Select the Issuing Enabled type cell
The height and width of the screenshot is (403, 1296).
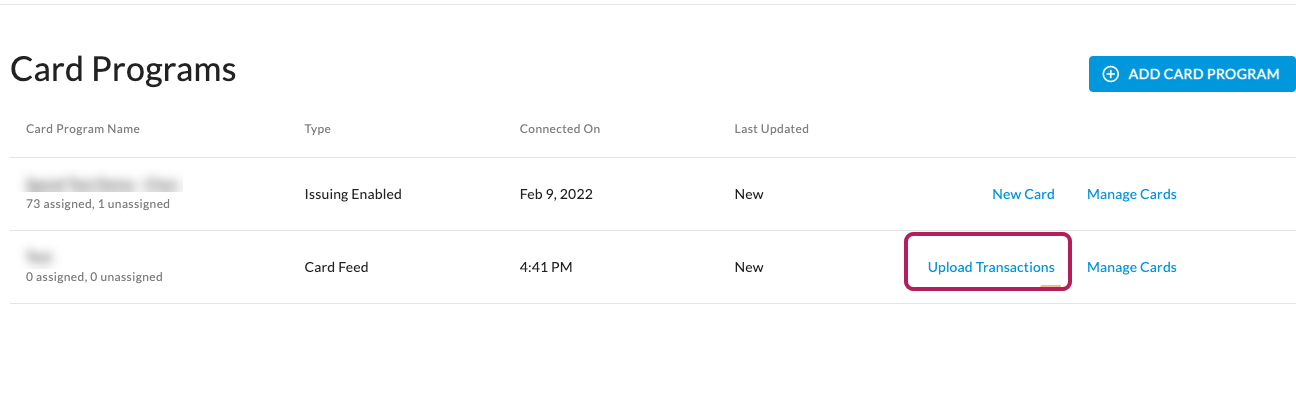tap(353, 194)
